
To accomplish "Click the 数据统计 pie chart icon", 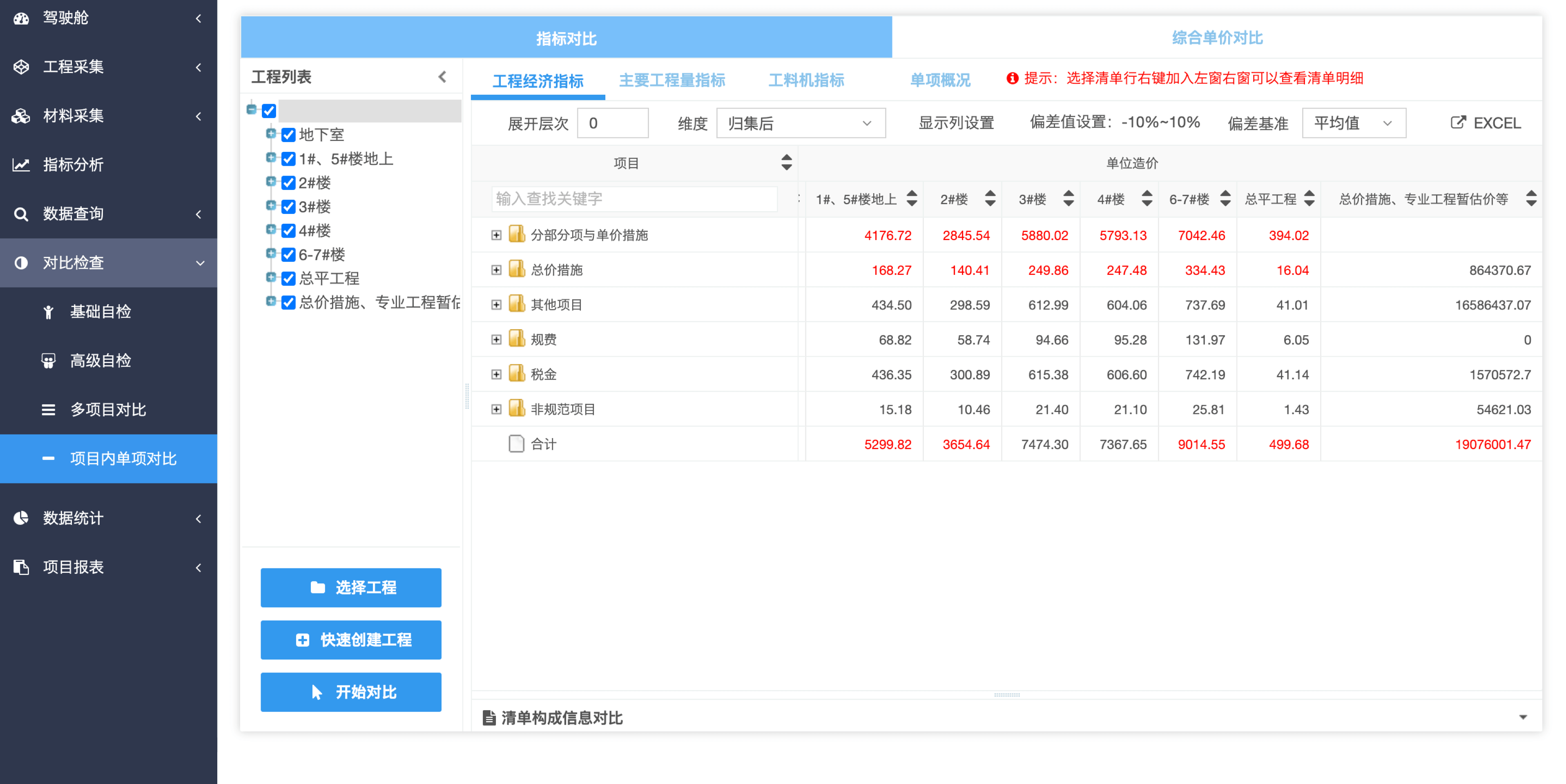I will 21,518.
